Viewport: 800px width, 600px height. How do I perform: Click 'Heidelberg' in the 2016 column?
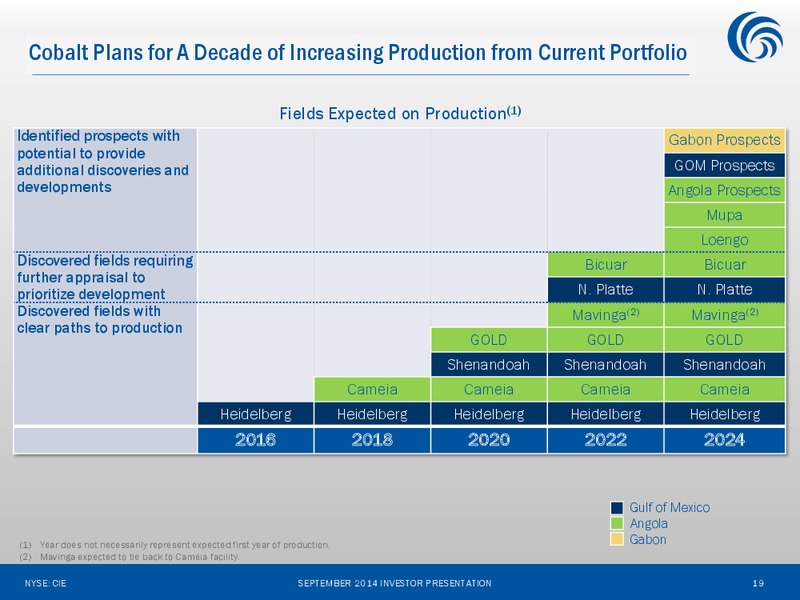coord(256,414)
